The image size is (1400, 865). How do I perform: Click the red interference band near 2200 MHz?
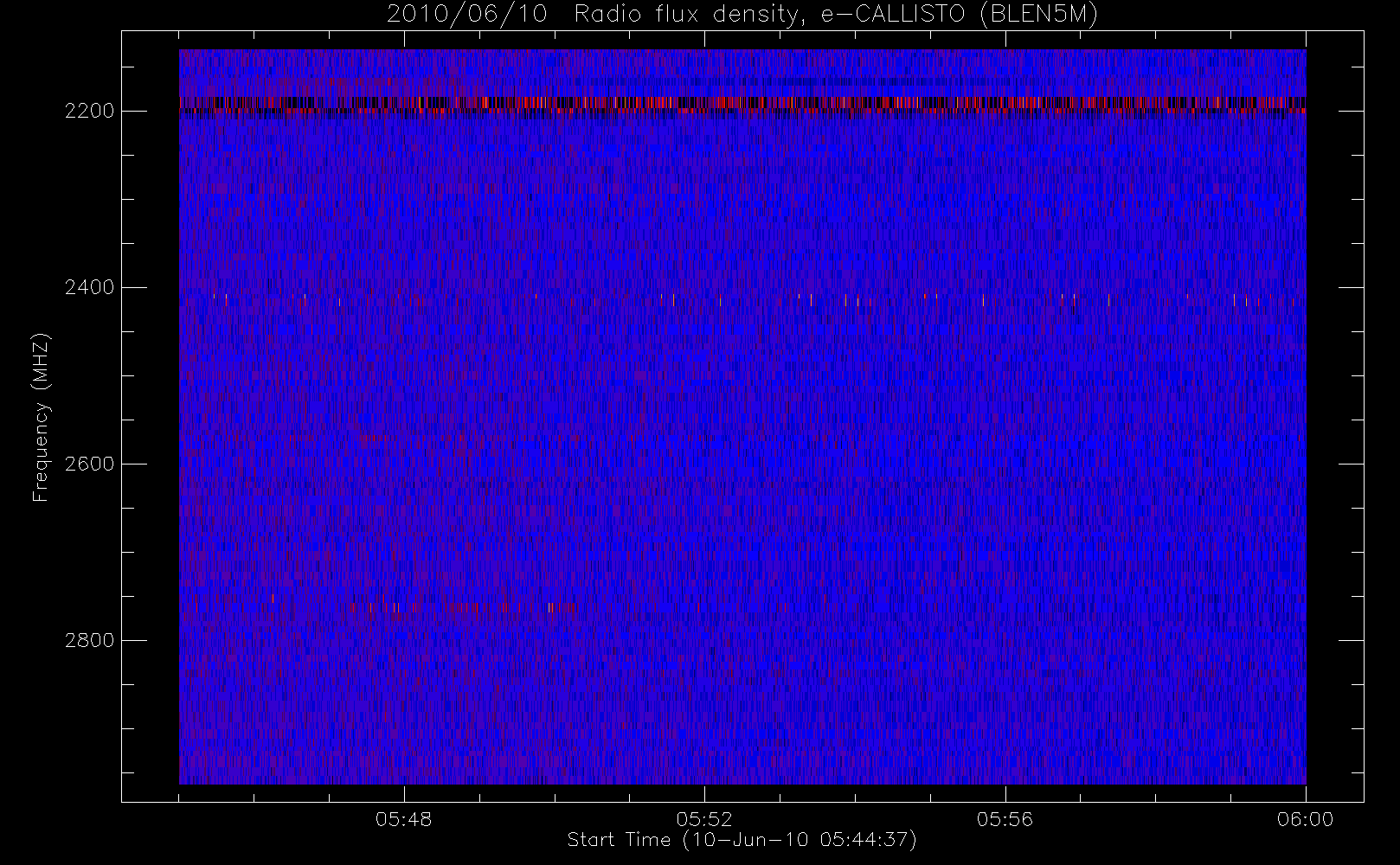pos(742,104)
